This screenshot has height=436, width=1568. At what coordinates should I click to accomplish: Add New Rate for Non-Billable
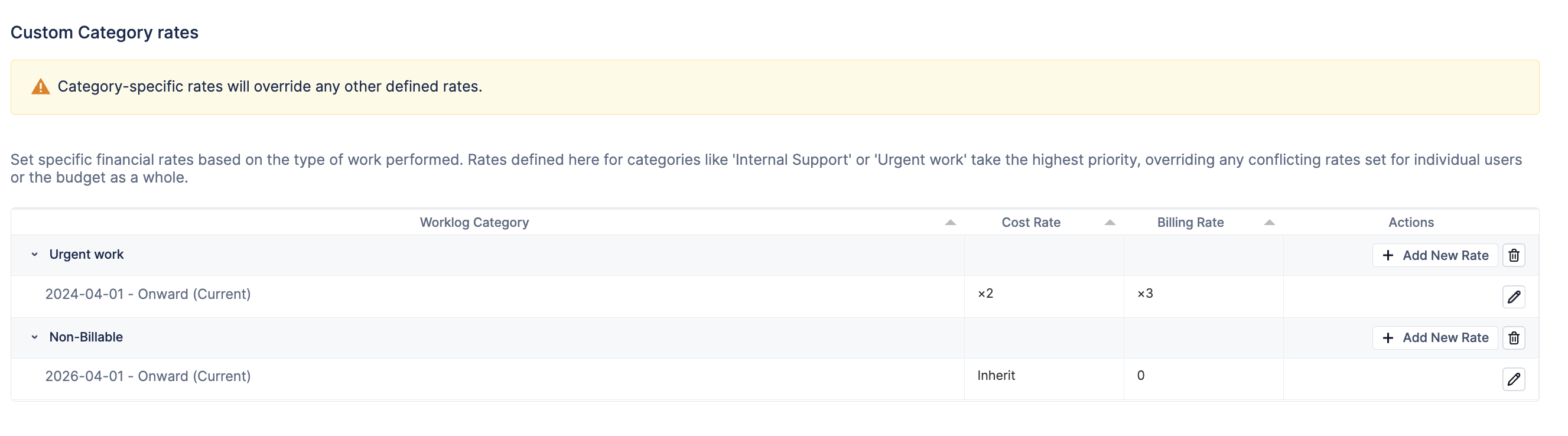tap(1434, 337)
